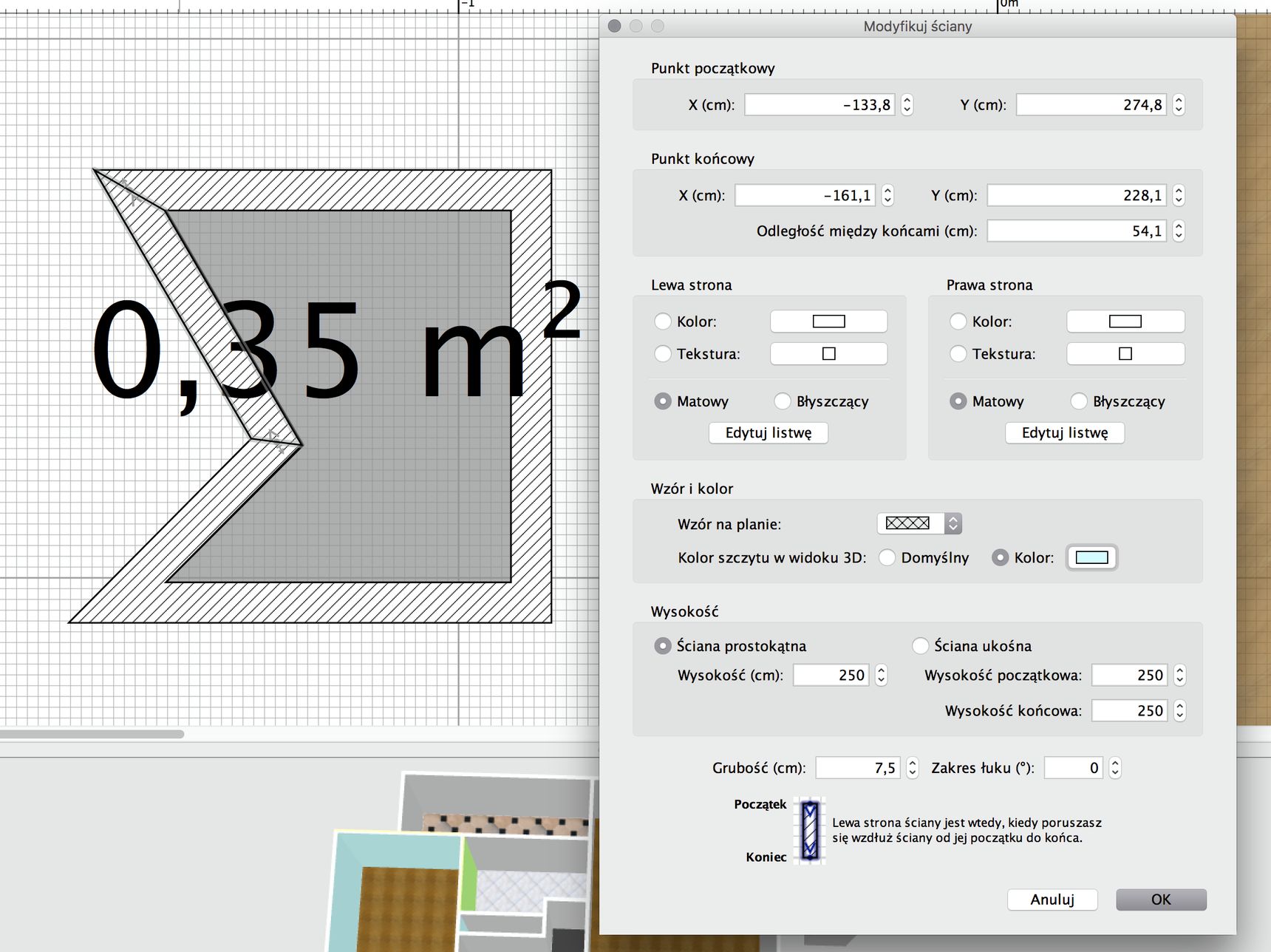Click the Anuluj button

pyautogui.click(x=1052, y=900)
